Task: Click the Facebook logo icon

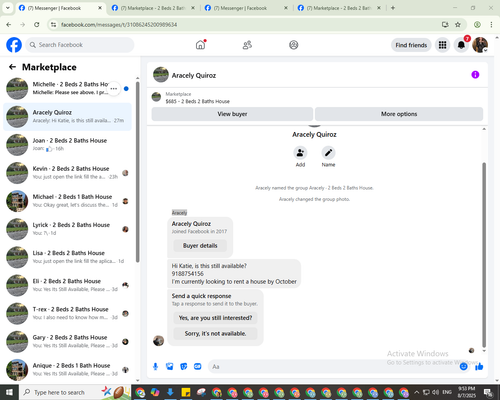Action: (x=14, y=45)
